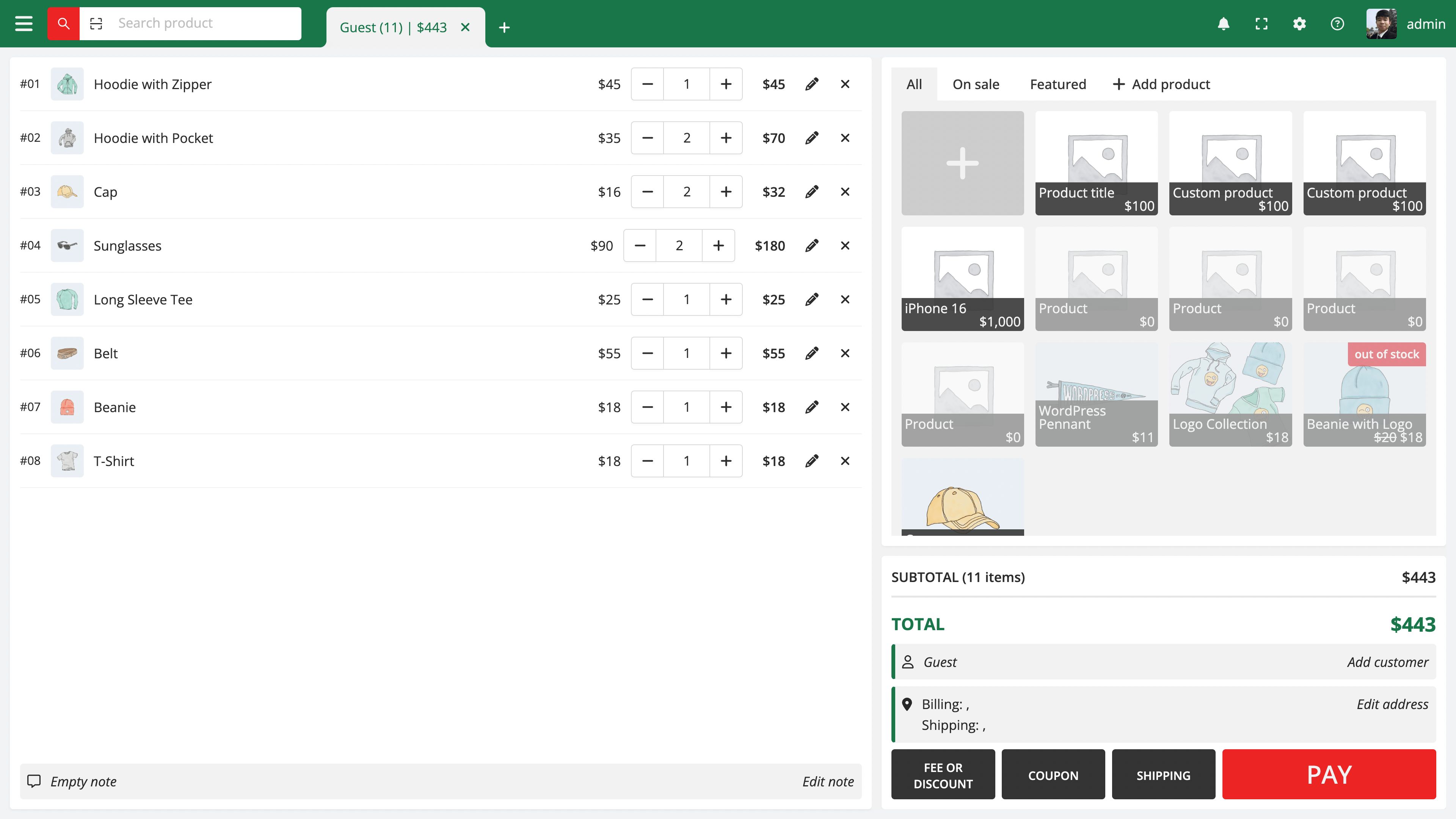1456x819 pixels.
Task: Add a new cart tab
Action: pyautogui.click(x=504, y=28)
